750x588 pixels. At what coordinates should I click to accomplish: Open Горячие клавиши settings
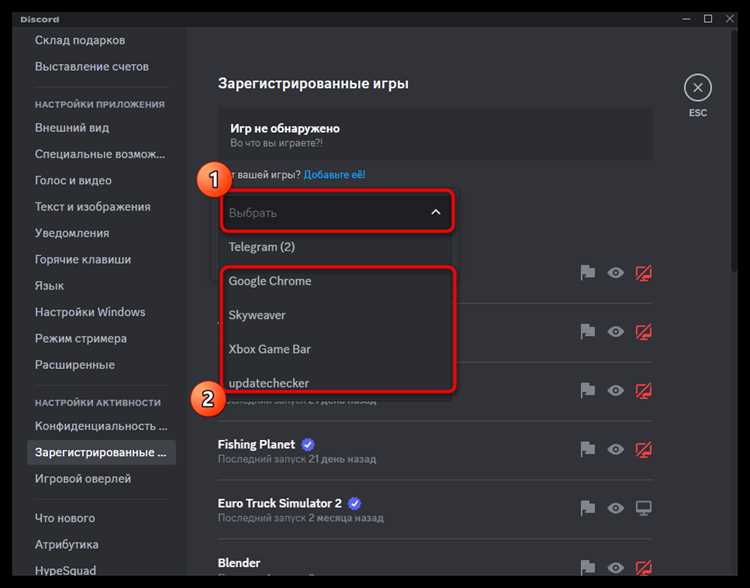pyautogui.click(x=83, y=259)
